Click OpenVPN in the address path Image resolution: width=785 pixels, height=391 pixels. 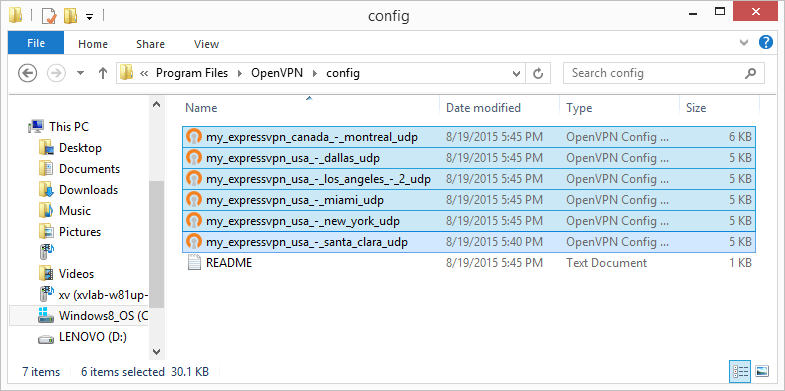(277, 73)
